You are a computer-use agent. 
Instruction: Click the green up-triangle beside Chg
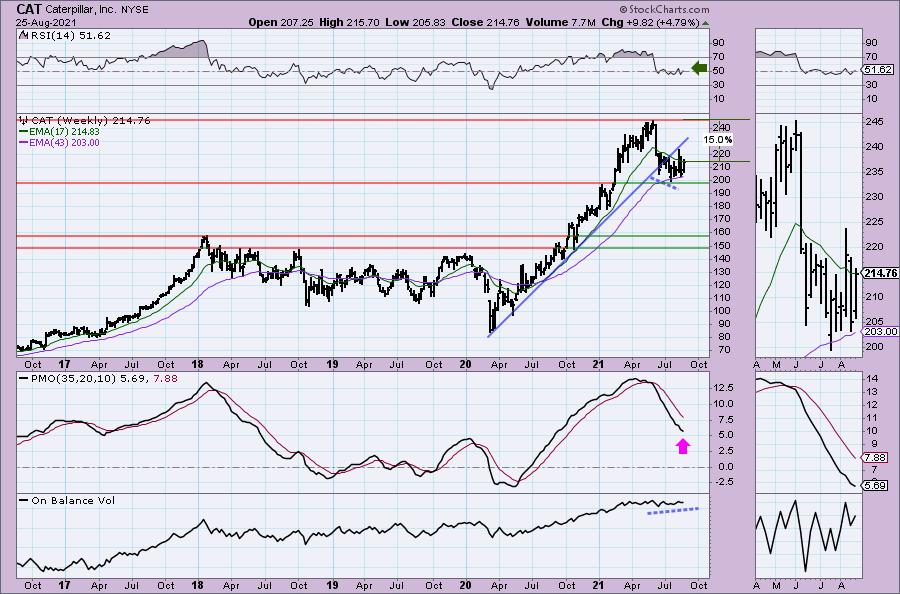tap(705, 23)
